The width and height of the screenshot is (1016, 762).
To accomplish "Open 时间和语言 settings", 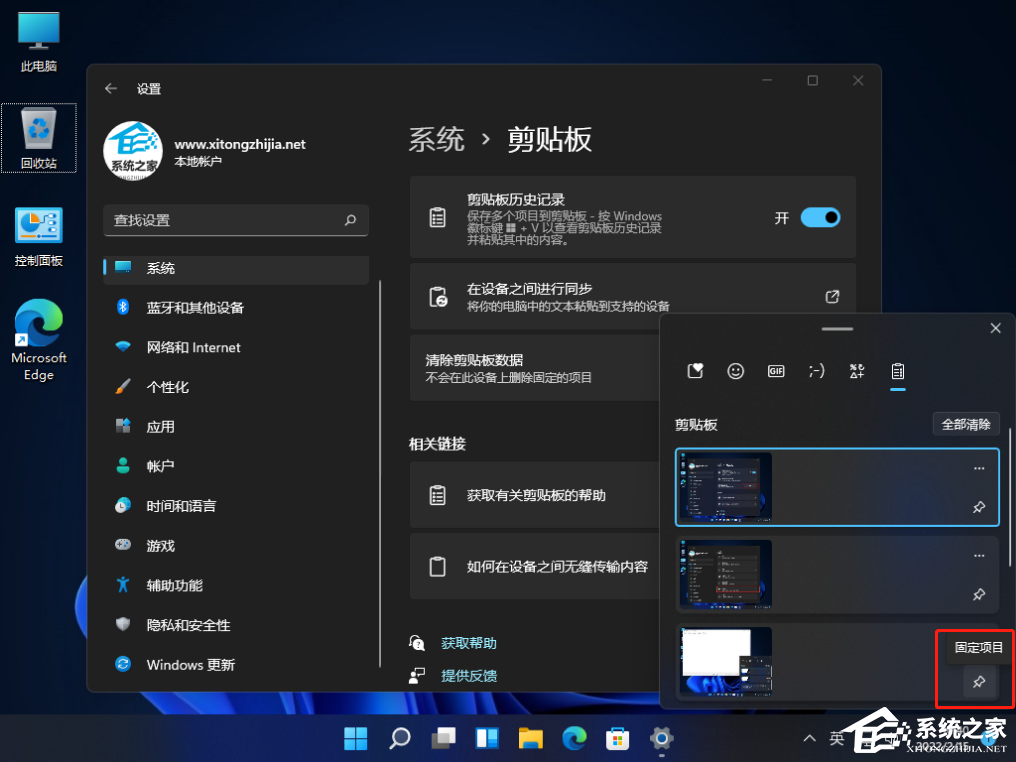I will [236, 506].
